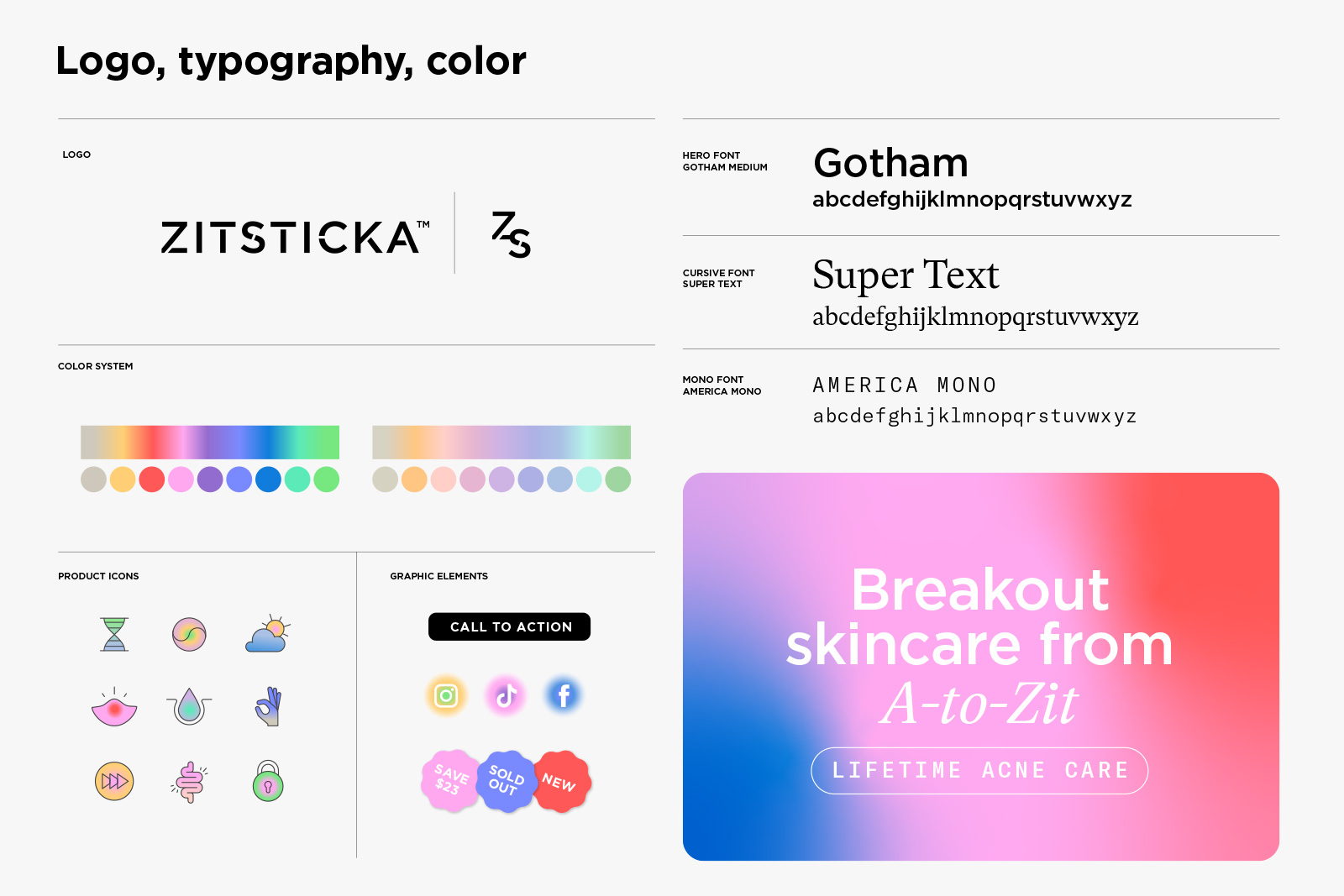Click the ZS monogram logo
1344x896 pixels.
pyautogui.click(x=511, y=234)
